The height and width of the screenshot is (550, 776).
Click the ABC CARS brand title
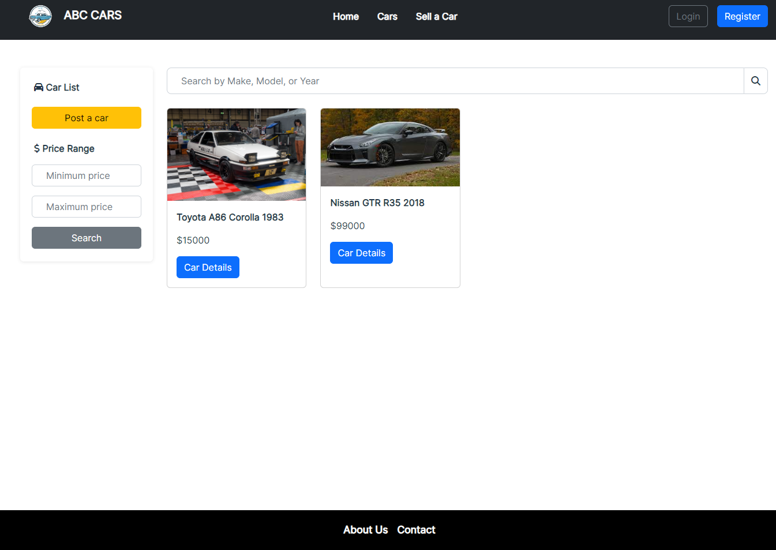click(93, 15)
